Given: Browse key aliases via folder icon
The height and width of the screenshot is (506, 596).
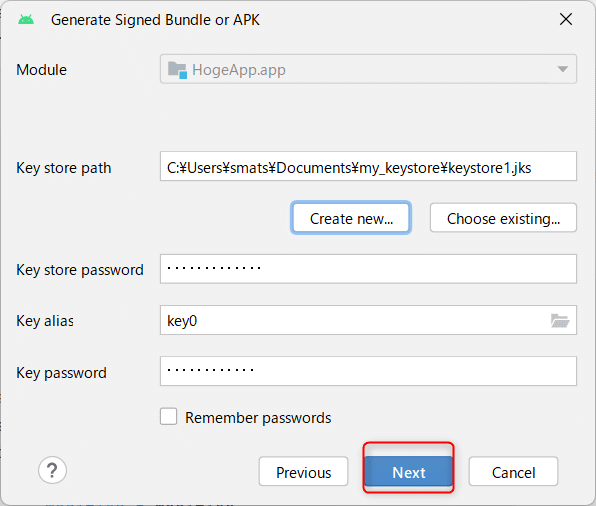Looking at the screenshot, I should pos(560,320).
